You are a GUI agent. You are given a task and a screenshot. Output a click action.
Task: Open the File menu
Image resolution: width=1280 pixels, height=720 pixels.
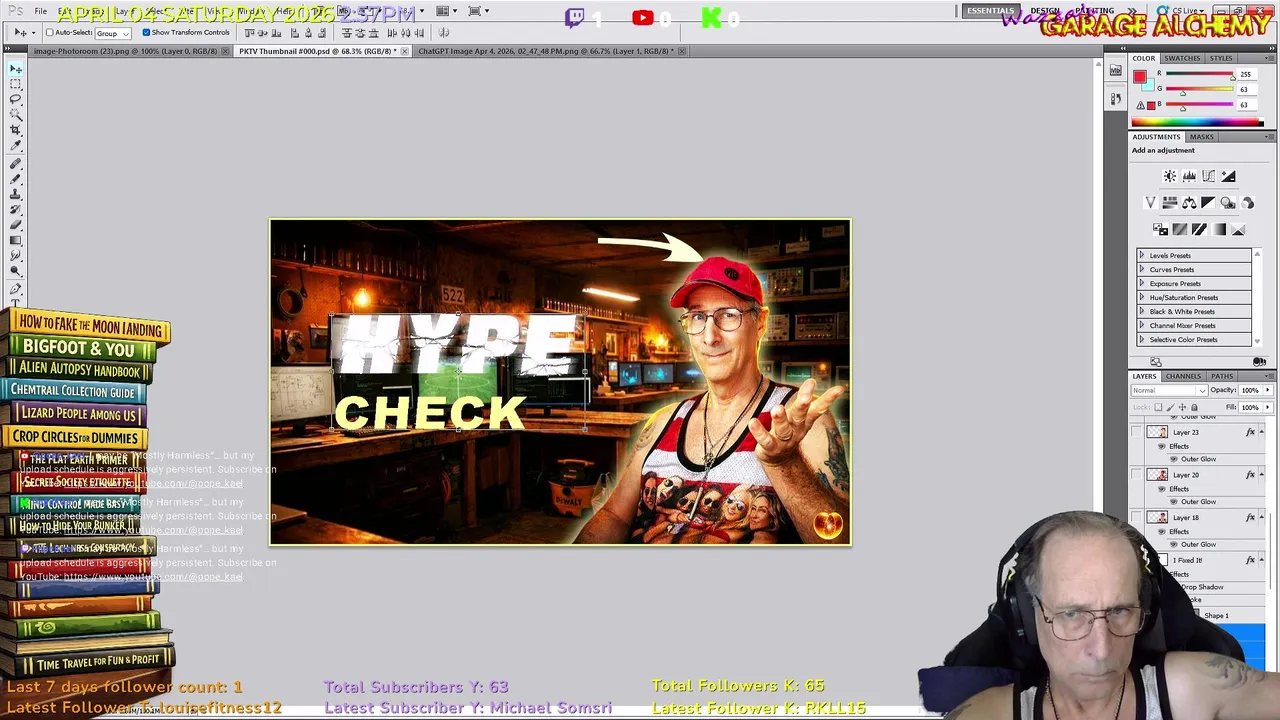click(x=40, y=11)
